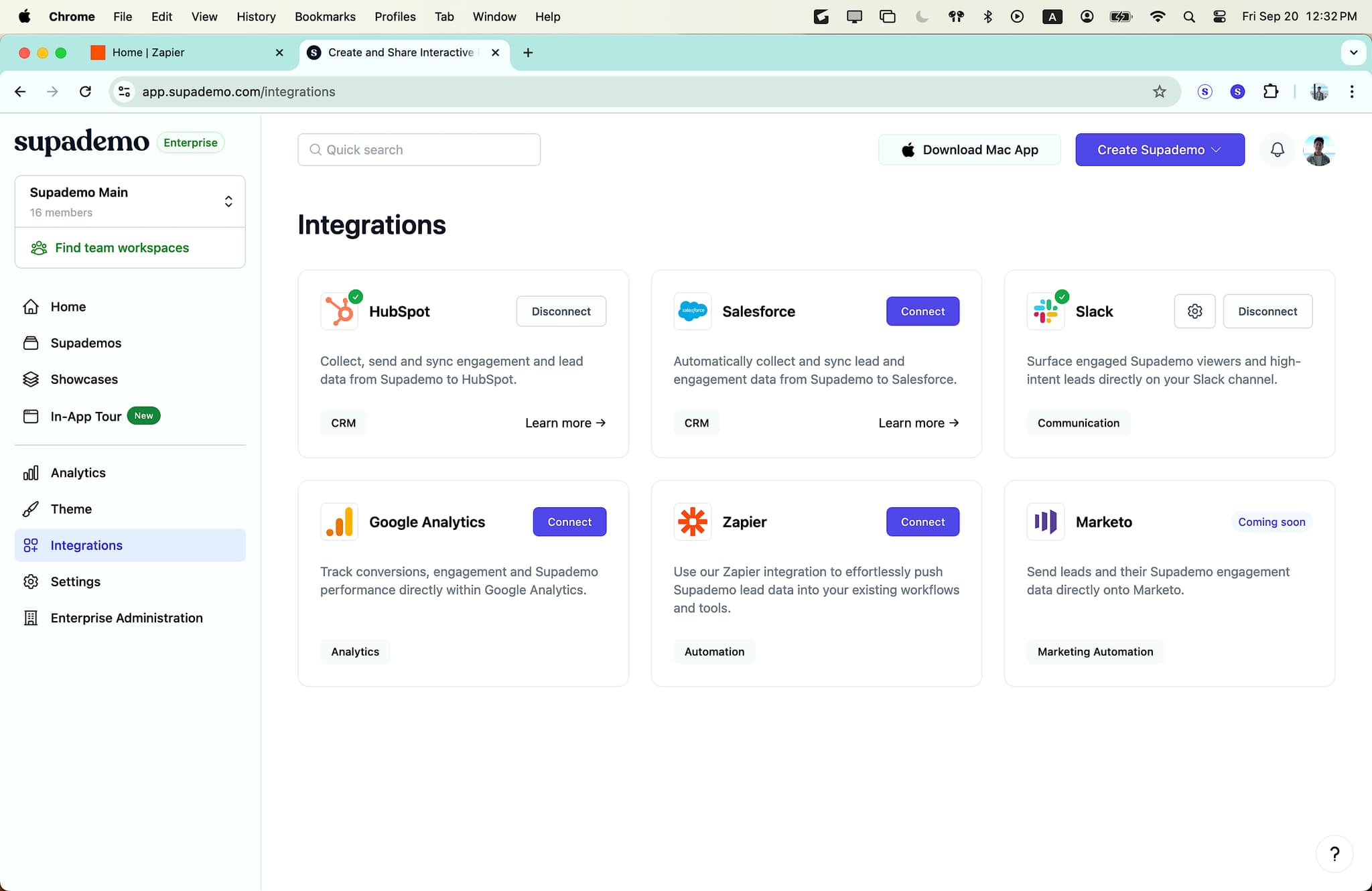Close the Home | Zapier tab

click(279, 52)
